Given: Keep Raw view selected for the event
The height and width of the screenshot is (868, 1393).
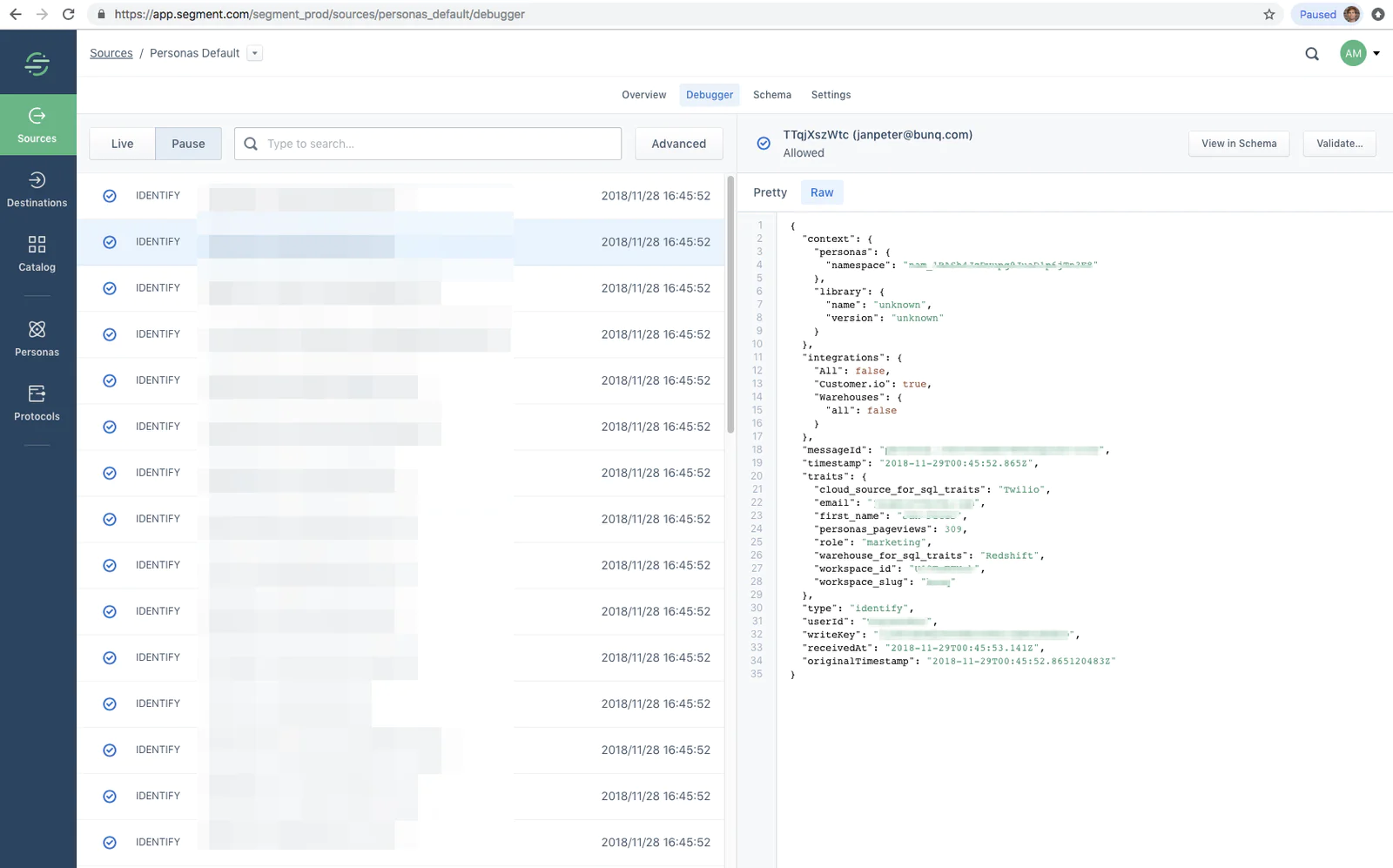Looking at the screenshot, I should [821, 192].
